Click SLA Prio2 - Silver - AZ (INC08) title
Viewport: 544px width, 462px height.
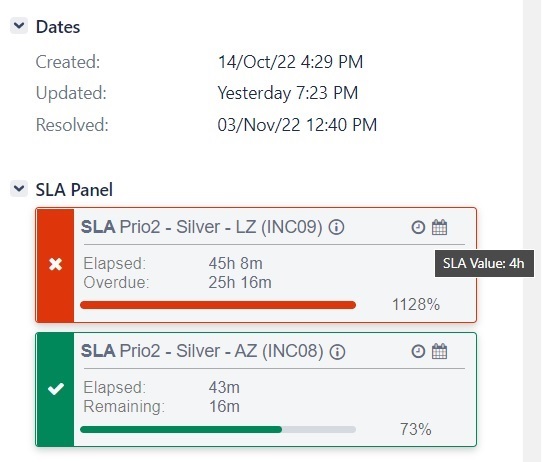tap(202, 351)
